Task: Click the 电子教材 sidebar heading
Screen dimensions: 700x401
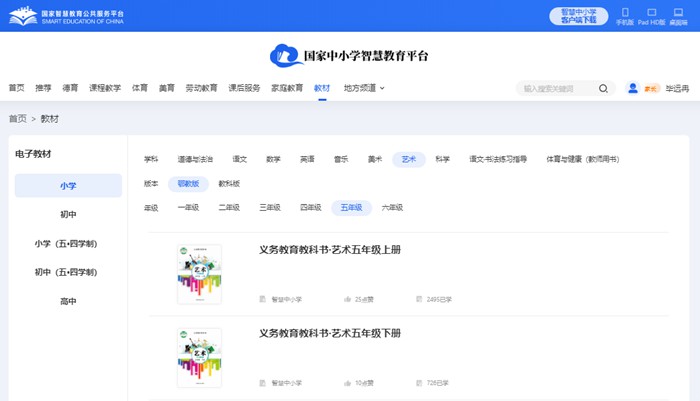Action: [33, 154]
